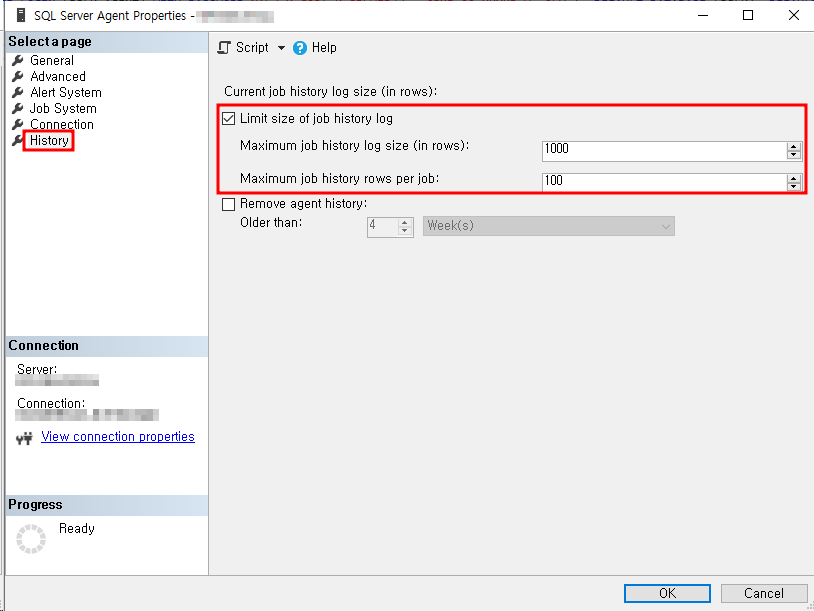Click the blue Help question mark icon
Image resolution: width=814 pixels, height=611 pixels.
[x=300, y=48]
